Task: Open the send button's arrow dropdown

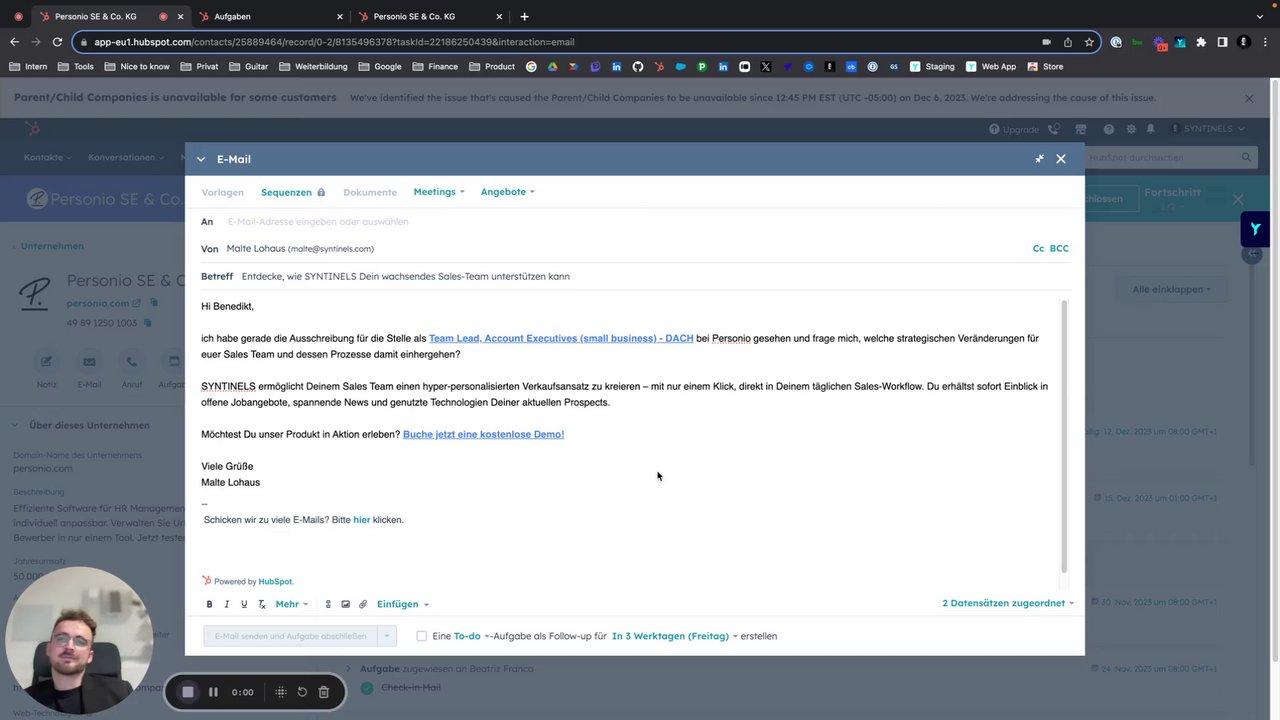Action: (x=388, y=636)
